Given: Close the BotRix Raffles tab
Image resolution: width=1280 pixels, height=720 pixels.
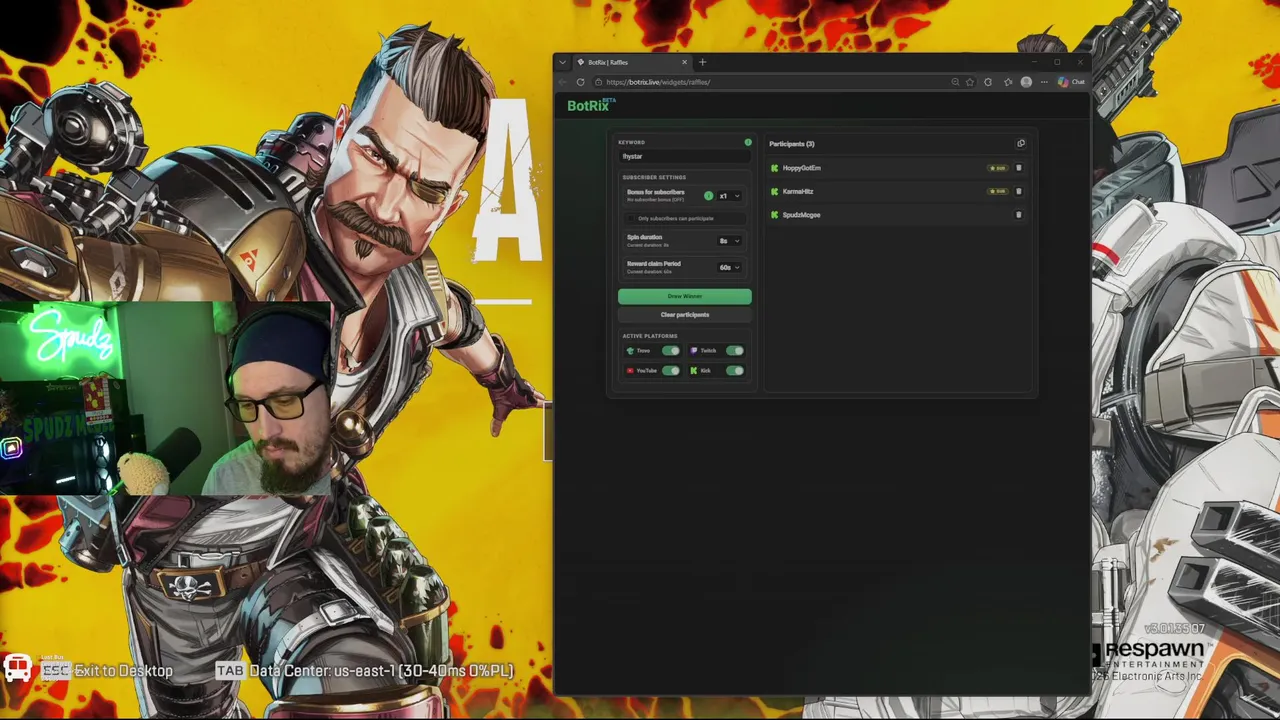Looking at the screenshot, I should pyautogui.click(x=684, y=62).
